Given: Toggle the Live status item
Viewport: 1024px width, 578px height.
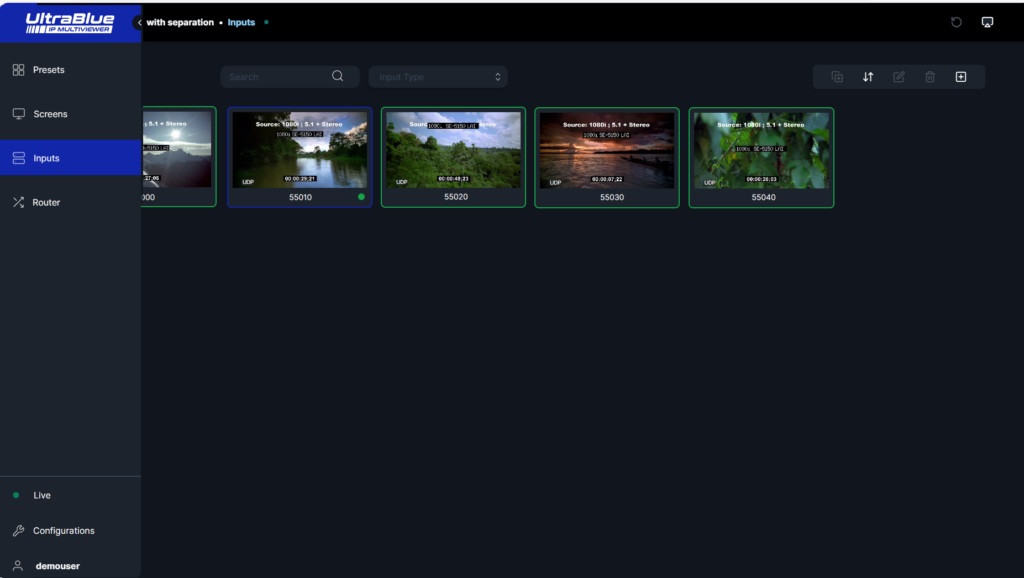Looking at the screenshot, I should click(x=70, y=495).
